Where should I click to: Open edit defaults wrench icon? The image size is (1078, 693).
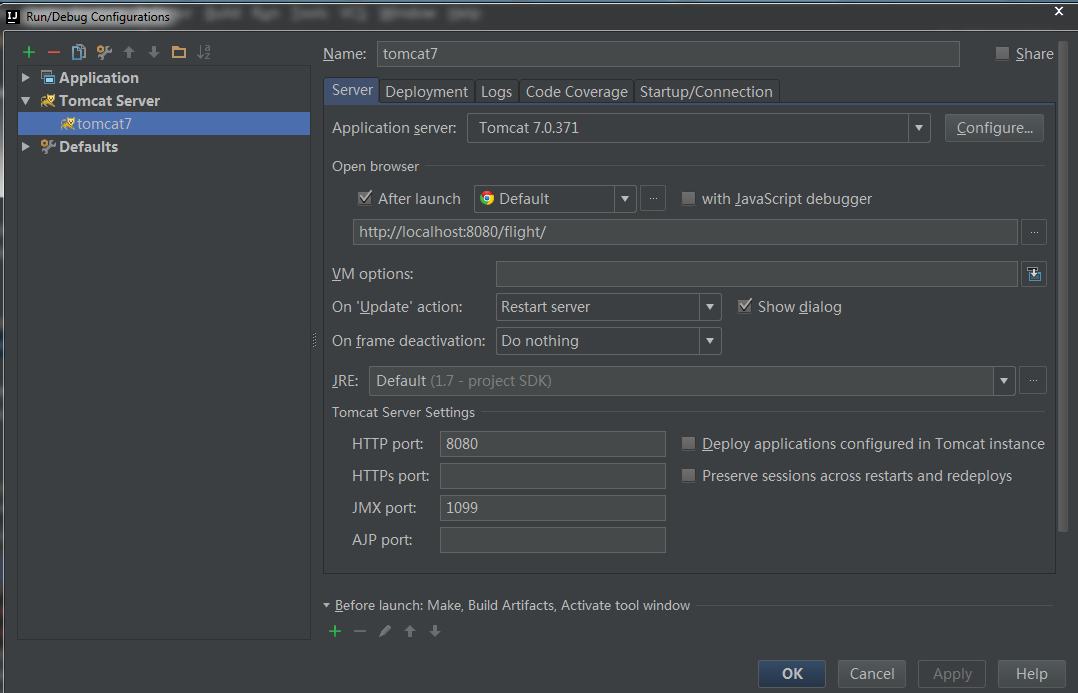[104, 52]
